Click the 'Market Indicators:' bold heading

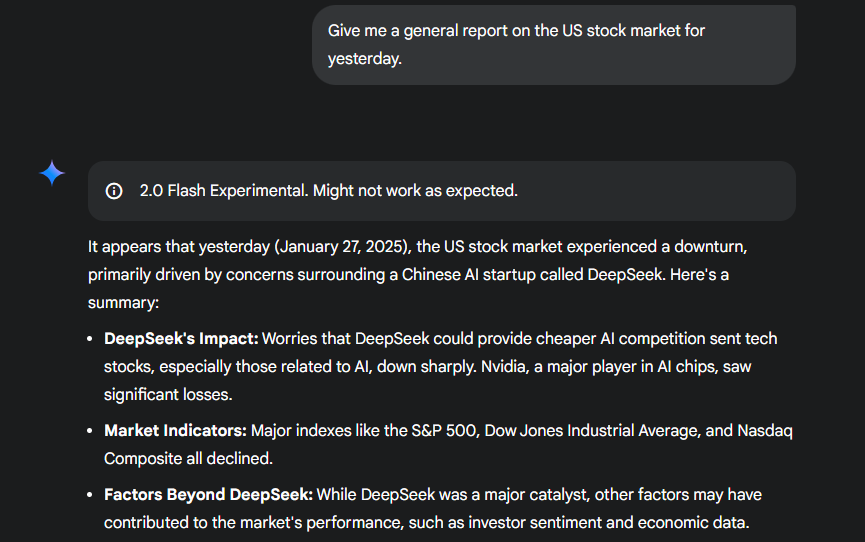point(175,431)
